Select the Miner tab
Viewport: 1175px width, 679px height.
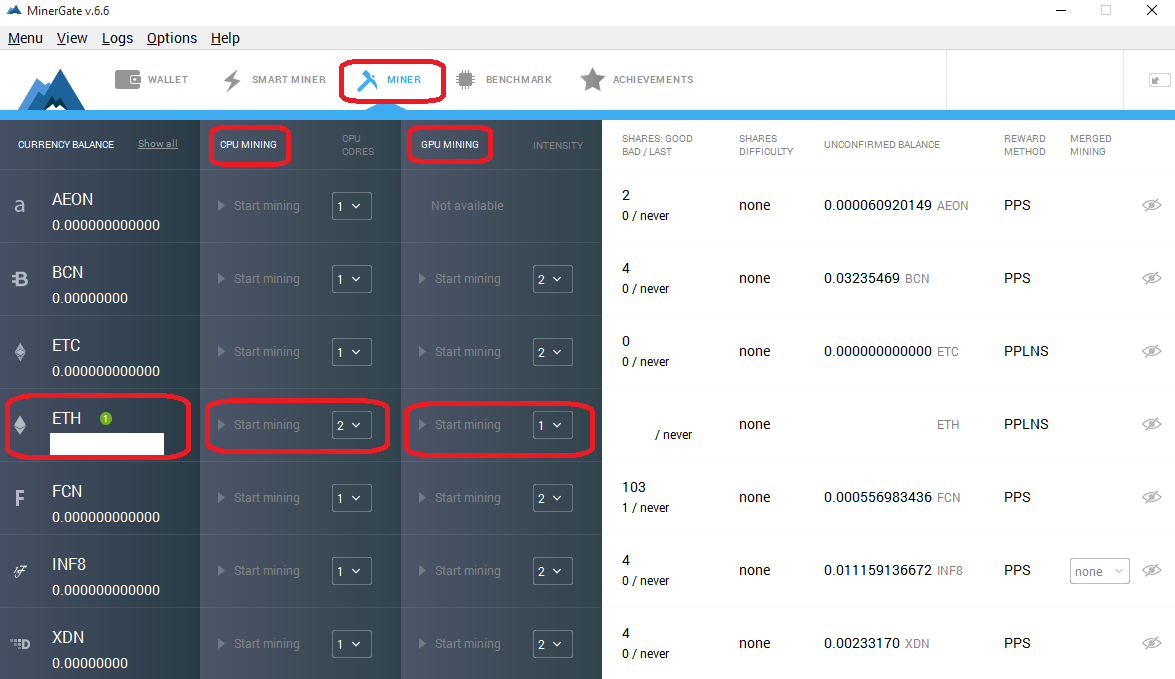[x=390, y=79]
